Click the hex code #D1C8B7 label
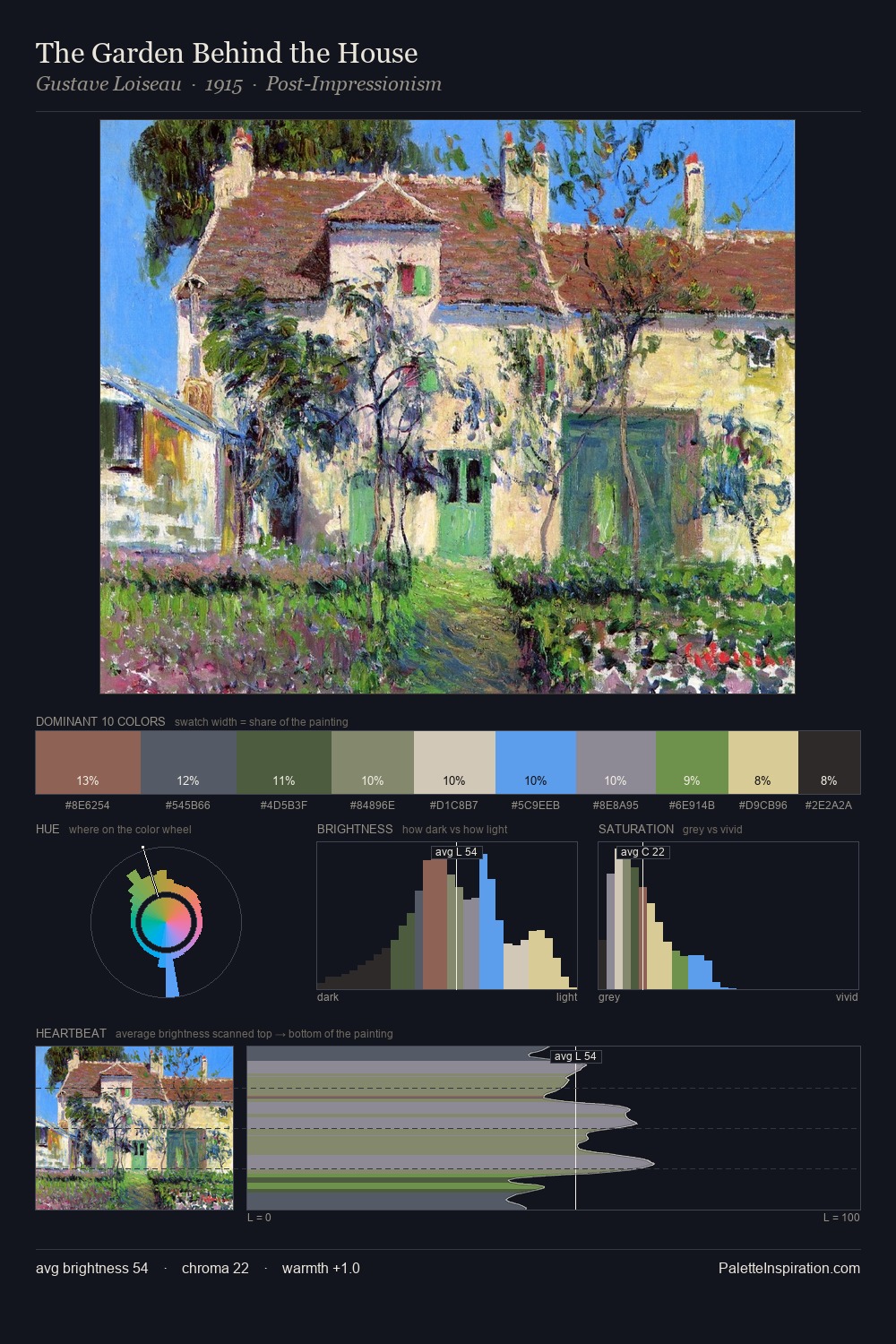The height and width of the screenshot is (1344, 896). point(454,805)
